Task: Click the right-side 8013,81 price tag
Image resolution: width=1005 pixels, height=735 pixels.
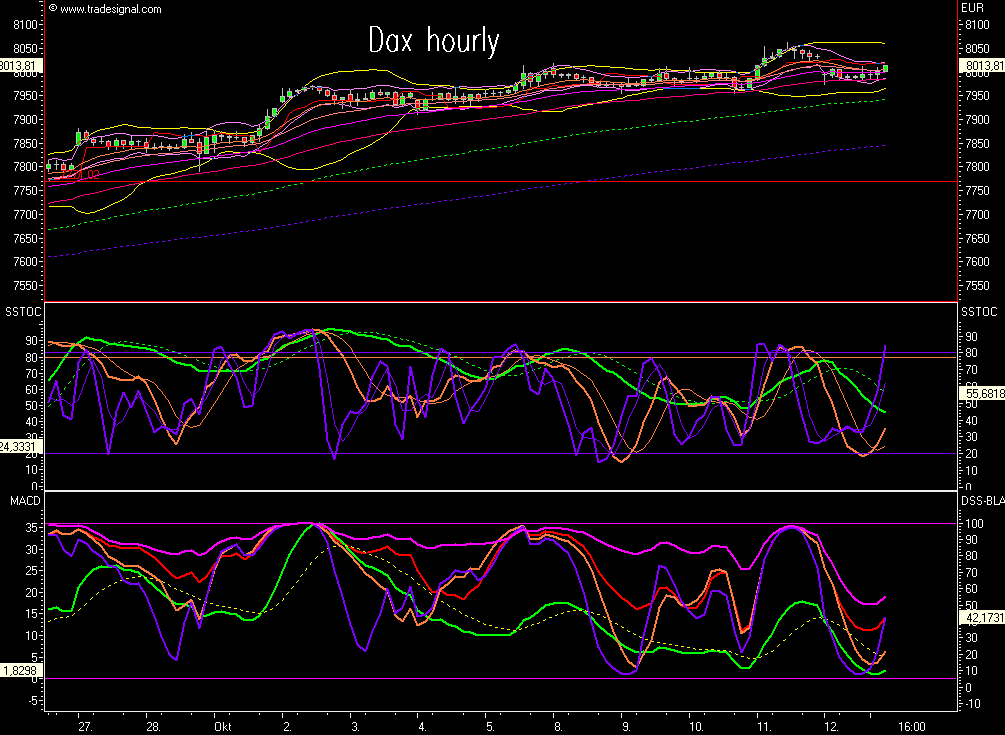Action: [x=980, y=67]
